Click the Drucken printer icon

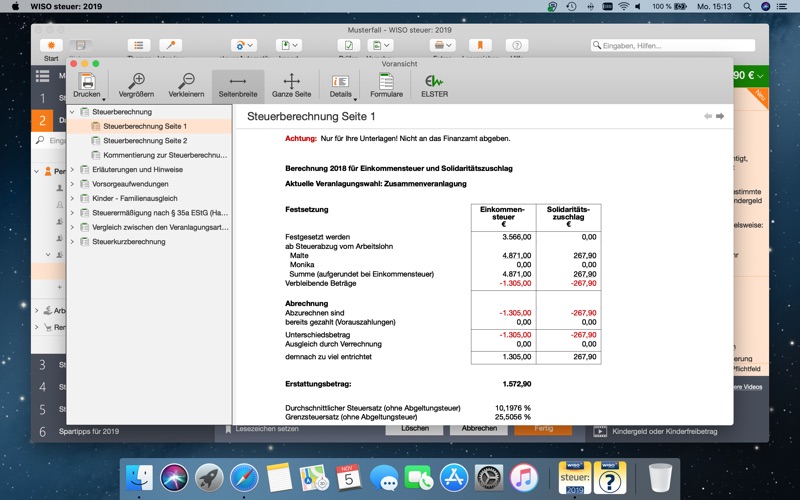(87, 82)
